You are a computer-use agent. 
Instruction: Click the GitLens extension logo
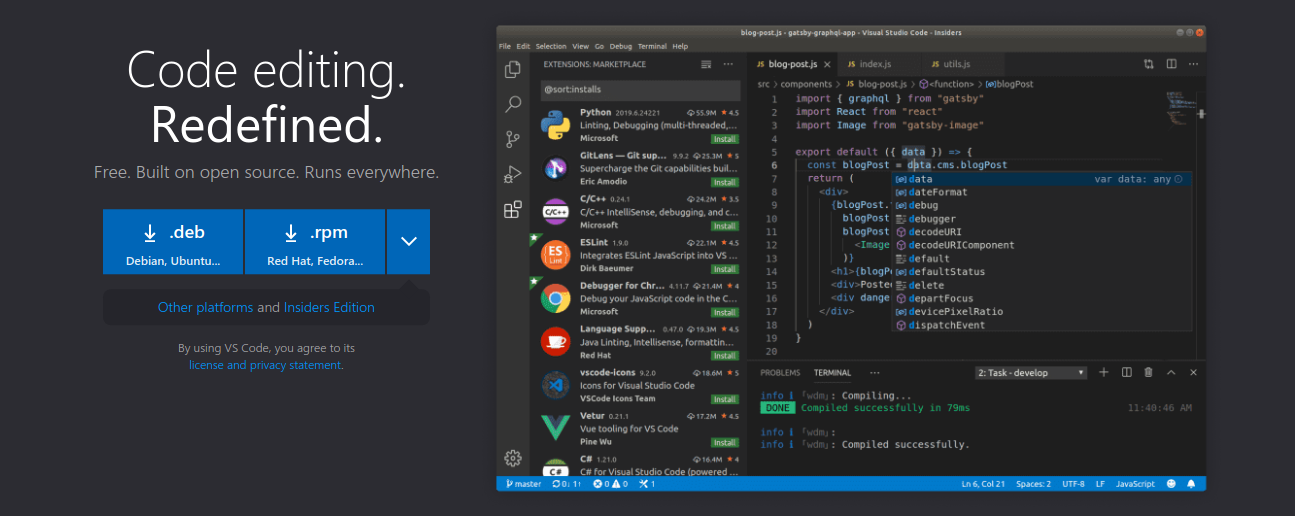[x=555, y=168]
